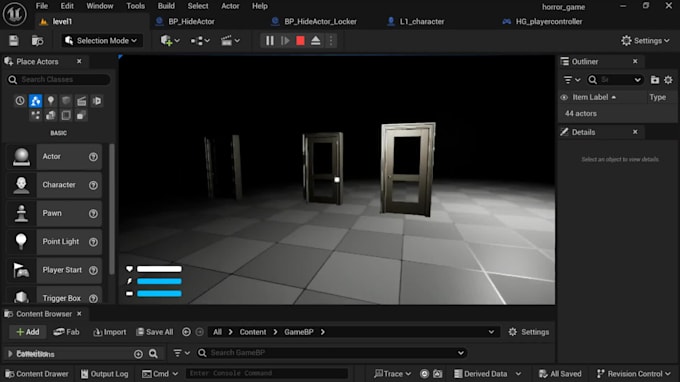Expand the Content Browser path dropdown

491,332
